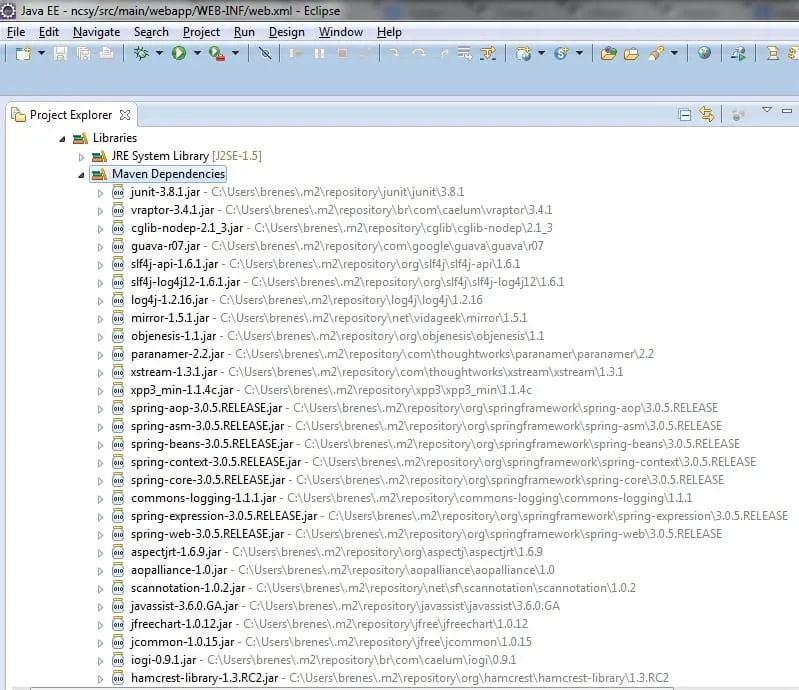Expand the xstream-1.3.1.jar node
The image size is (799, 690).
(x=100, y=373)
